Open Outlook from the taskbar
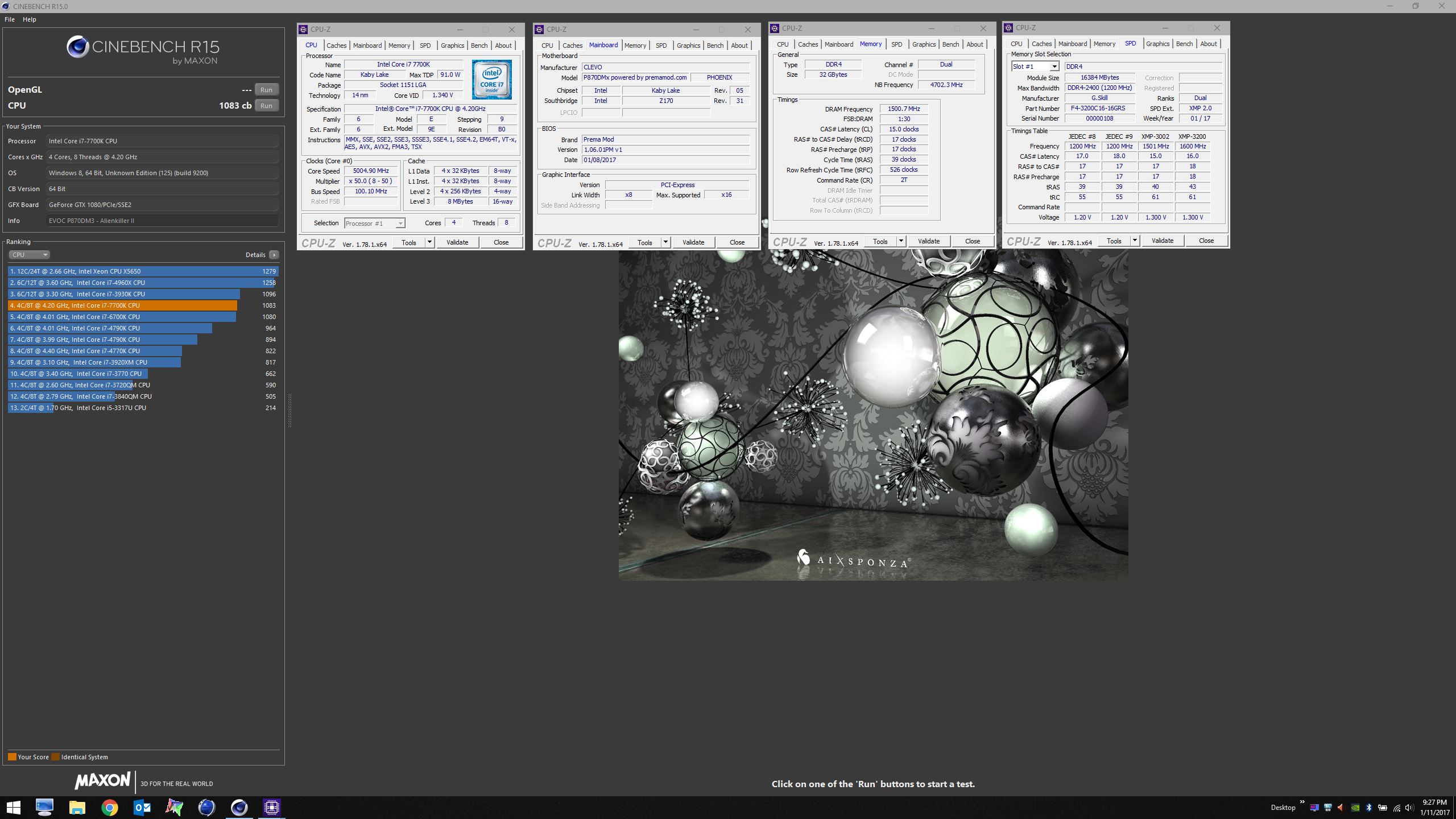 [142, 807]
